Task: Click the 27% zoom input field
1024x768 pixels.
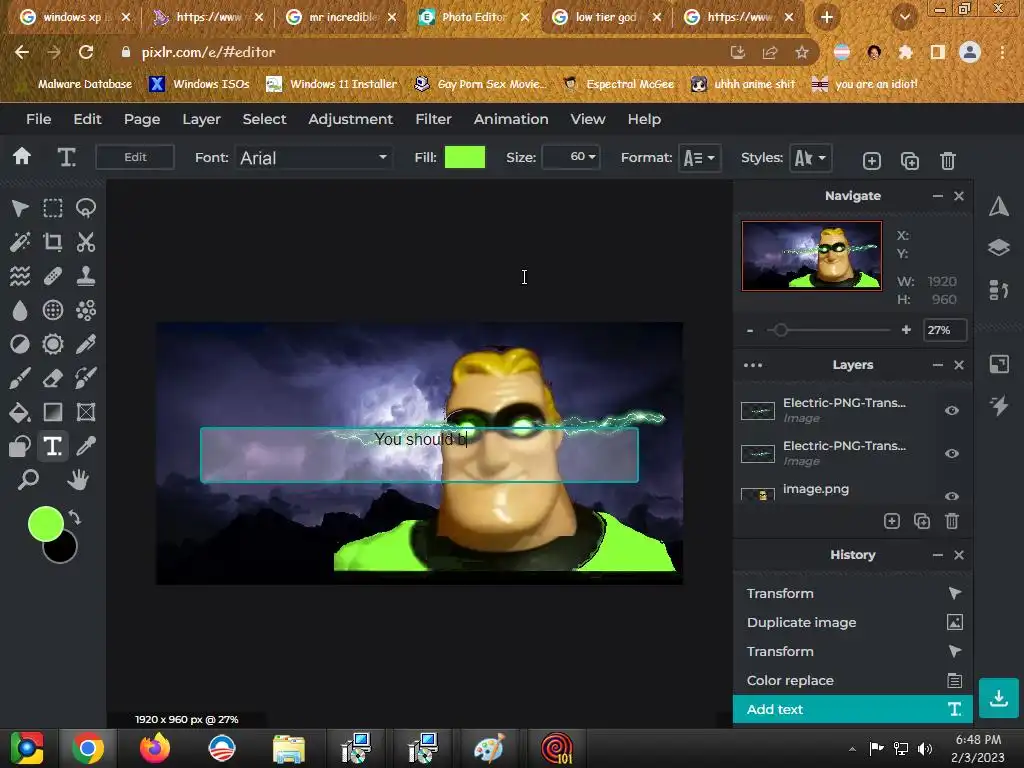Action: [x=944, y=330]
